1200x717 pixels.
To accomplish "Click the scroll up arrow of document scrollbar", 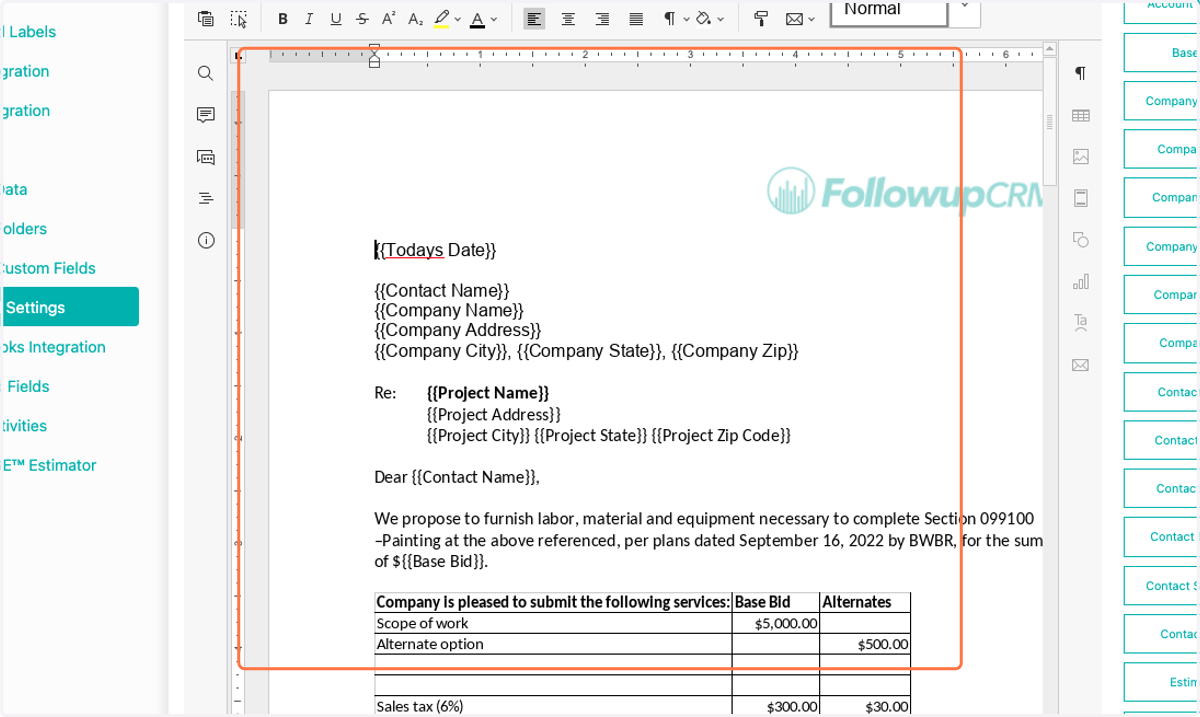I will (1049, 48).
